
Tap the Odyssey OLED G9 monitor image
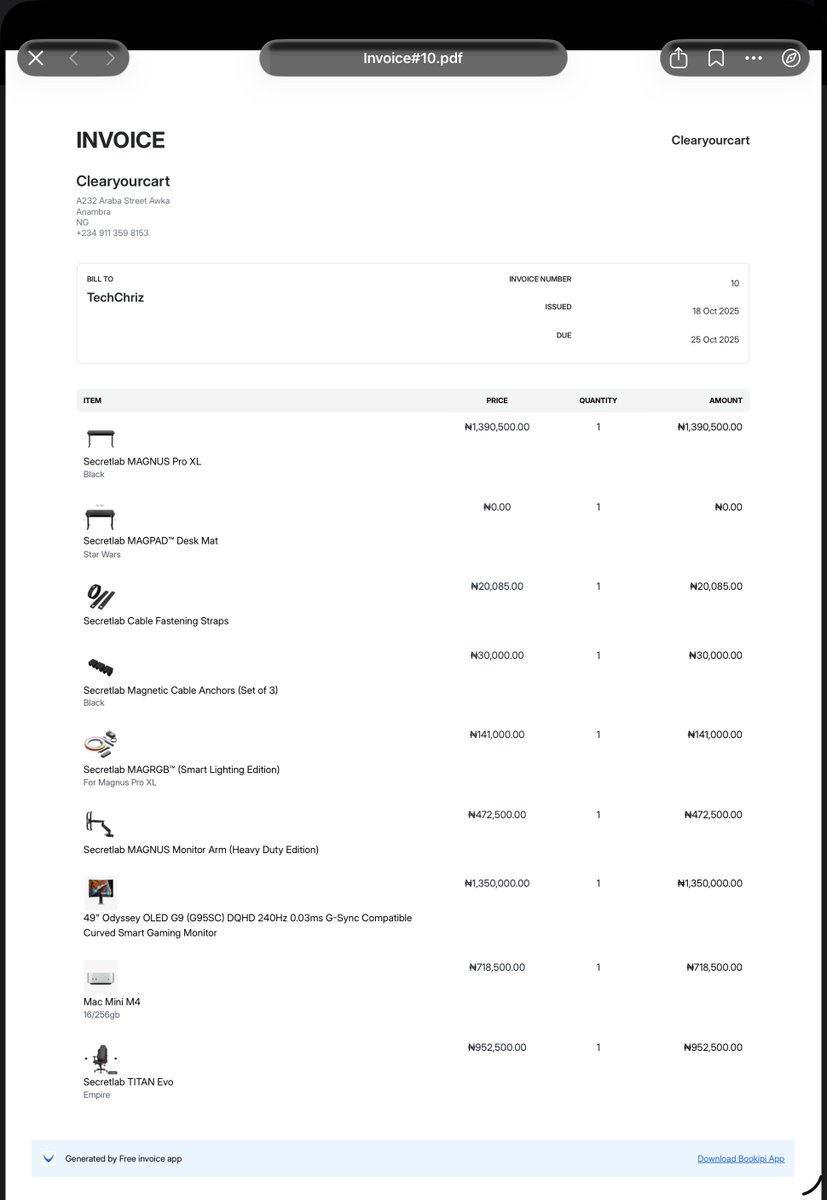coord(100,893)
